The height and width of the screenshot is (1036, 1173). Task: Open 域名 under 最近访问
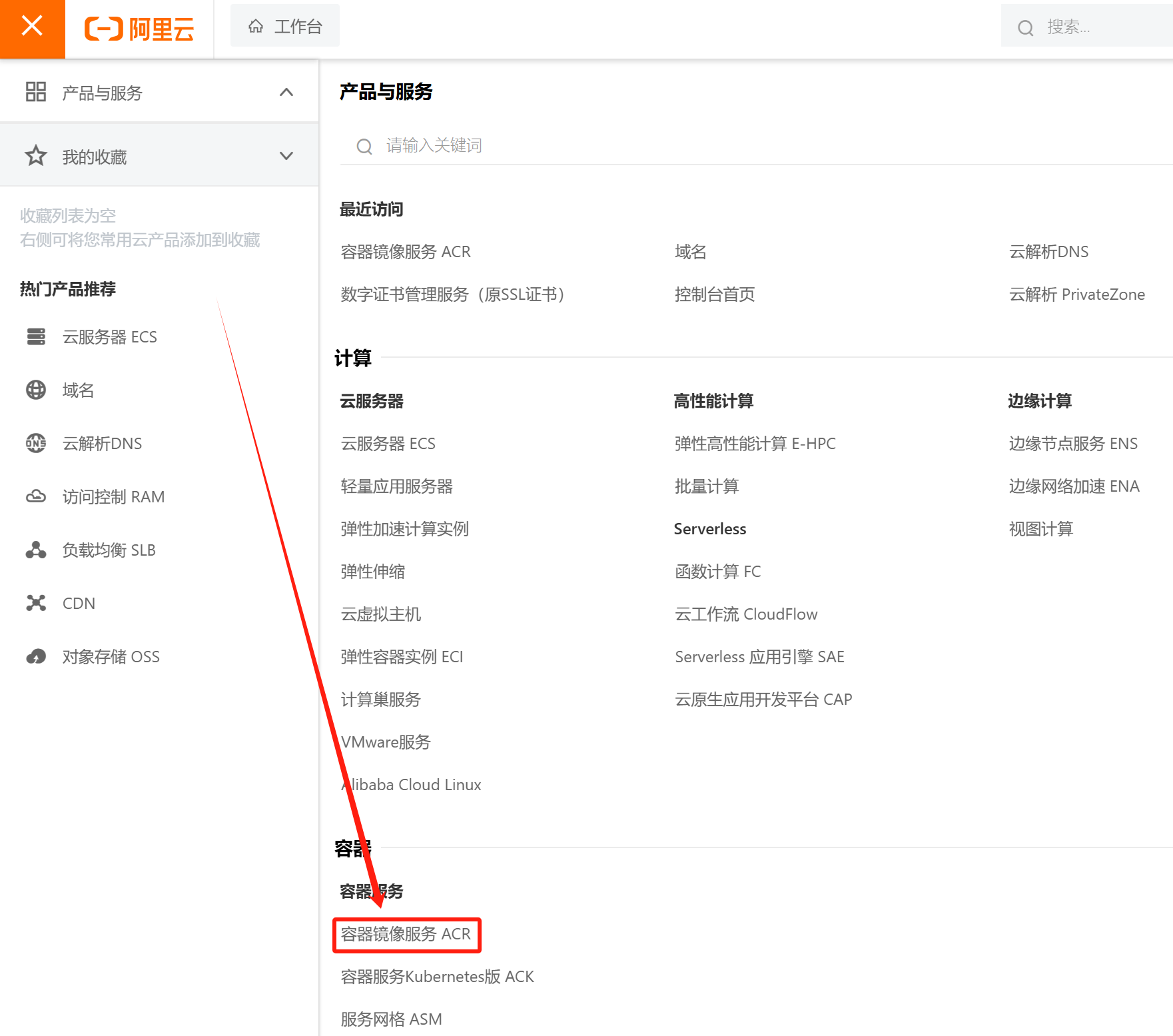pos(691,252)
